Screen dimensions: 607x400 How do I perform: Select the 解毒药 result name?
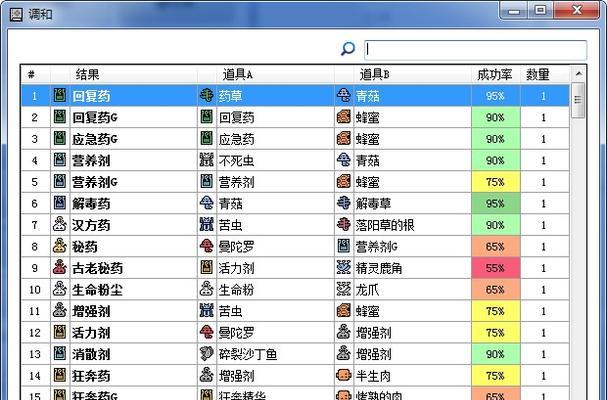pyautogui.click(x=91, y=203)
